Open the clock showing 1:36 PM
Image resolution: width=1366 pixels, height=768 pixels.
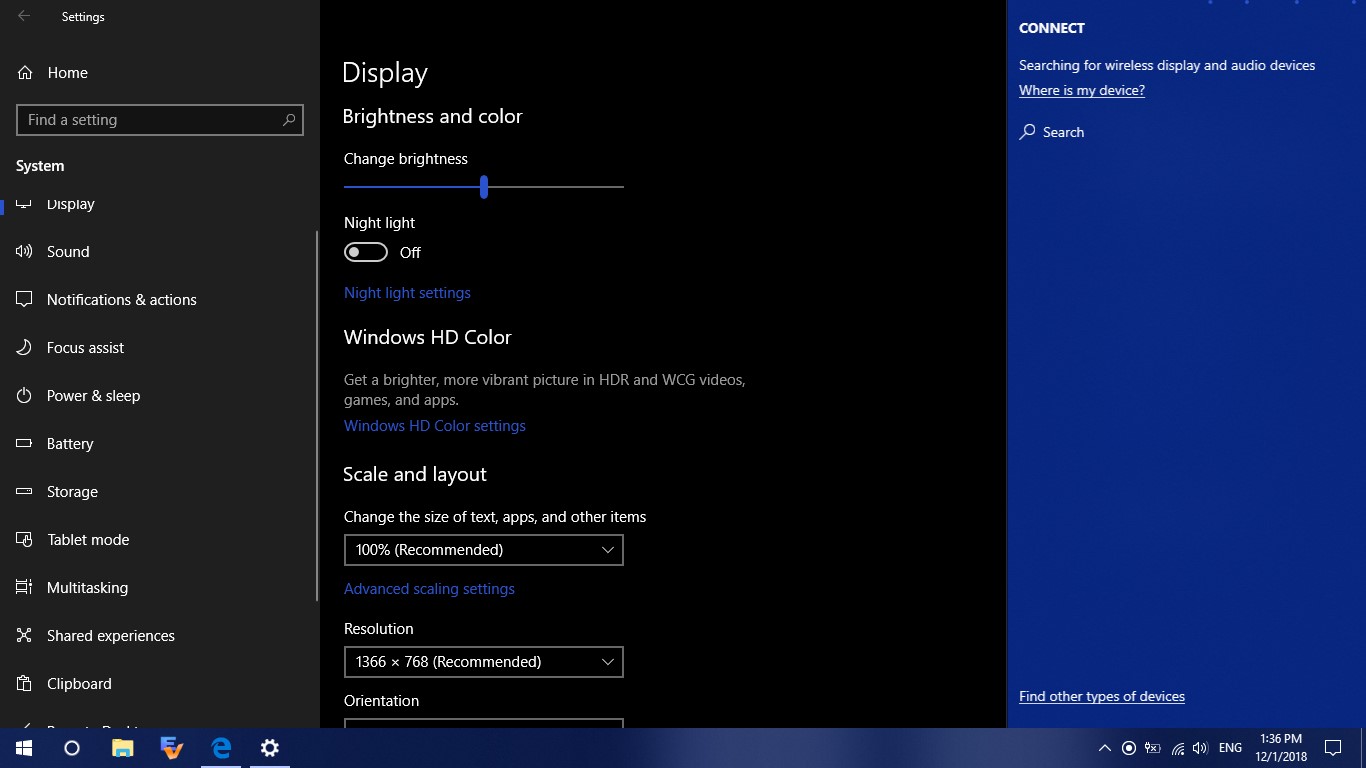(1281, 748)
